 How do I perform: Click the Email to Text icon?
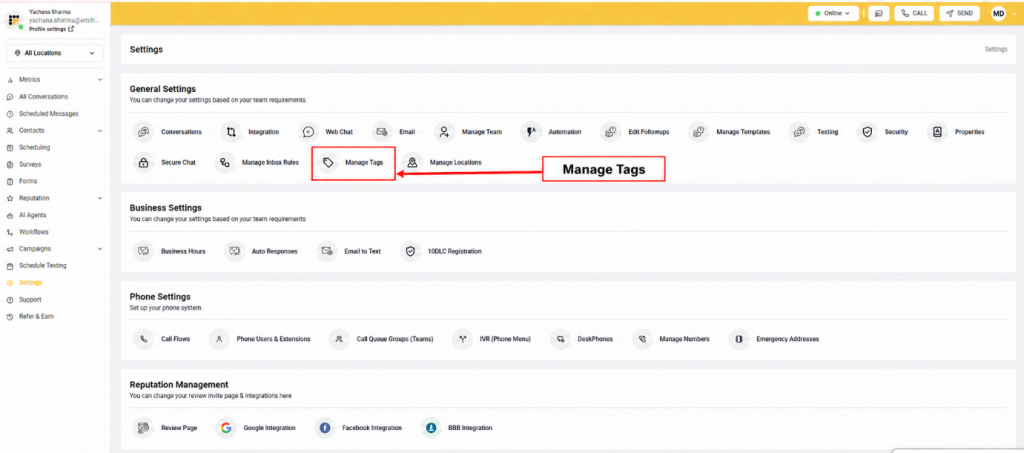[327, 251]
